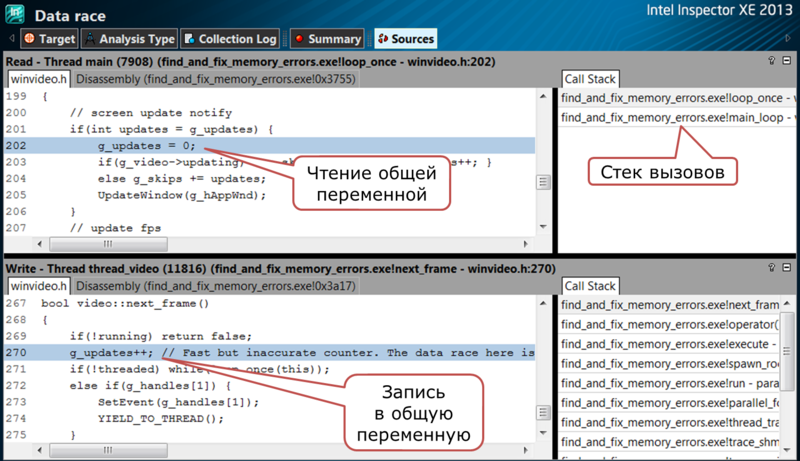Click the Intel Inspector logo icon
Screen dimensions: 800x461
point(15,14)
